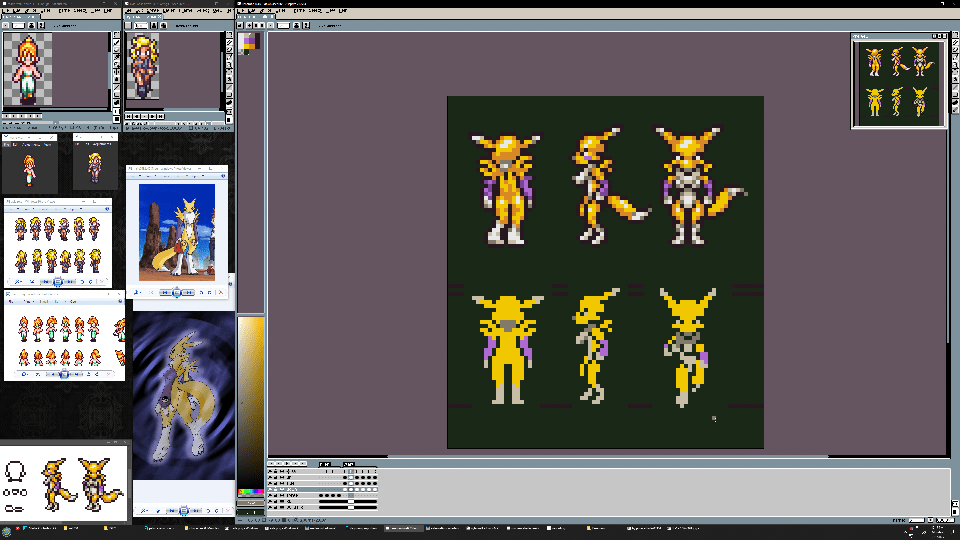Open the first menu in the blonde sprite sheet viewer
Image resolution: width=960 pixels, height=540 pixels.
pos(12,209)
